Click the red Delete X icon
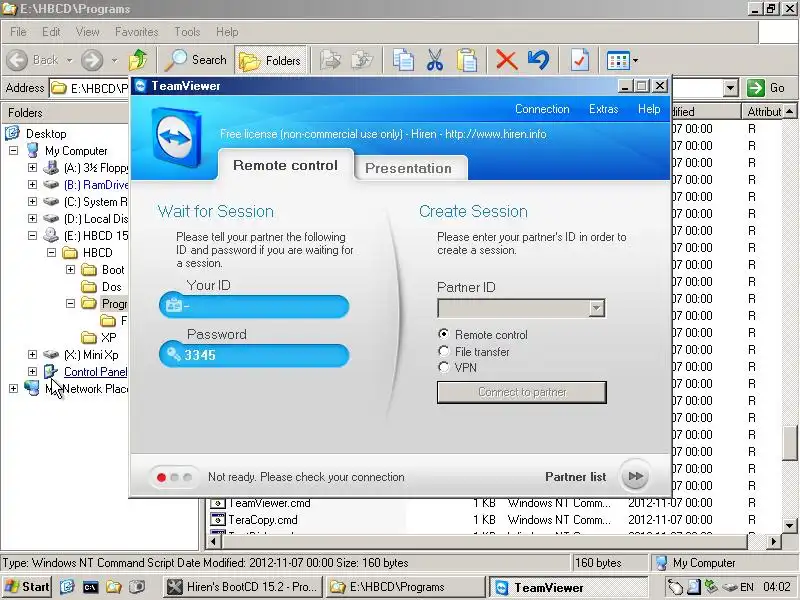This screenshot has height=600, width=800. click(507, 60)
